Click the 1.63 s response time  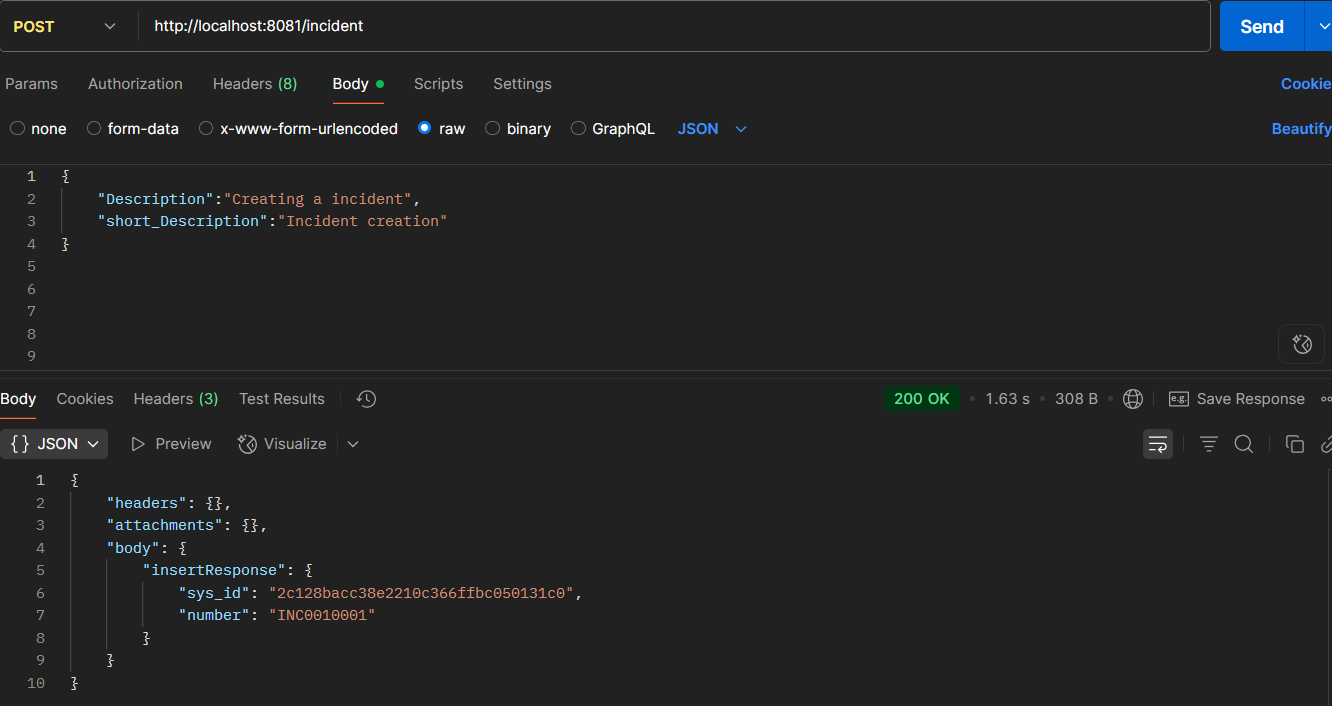[1007, 399]
